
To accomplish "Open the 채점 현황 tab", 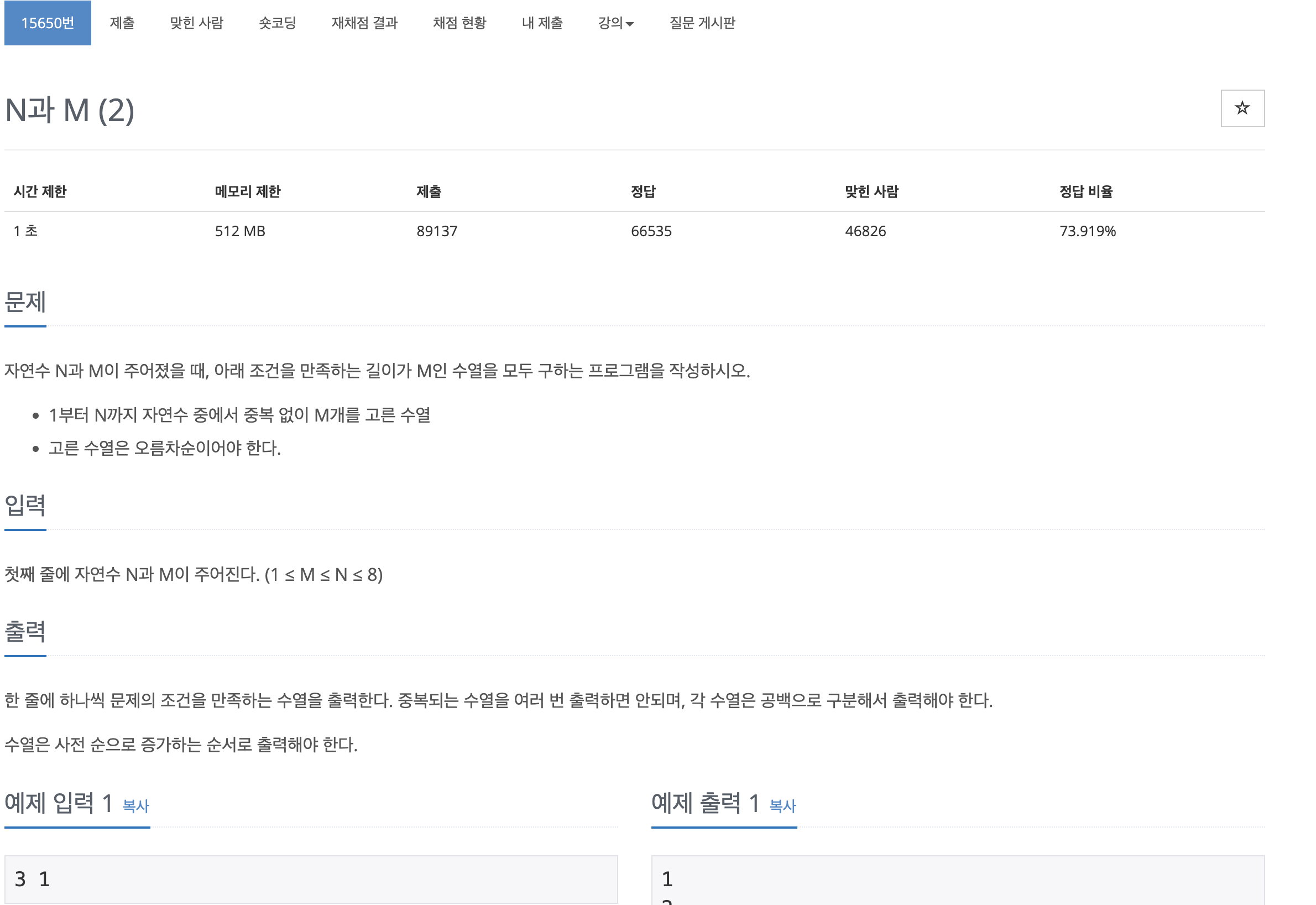I will (x=459, y=23).
